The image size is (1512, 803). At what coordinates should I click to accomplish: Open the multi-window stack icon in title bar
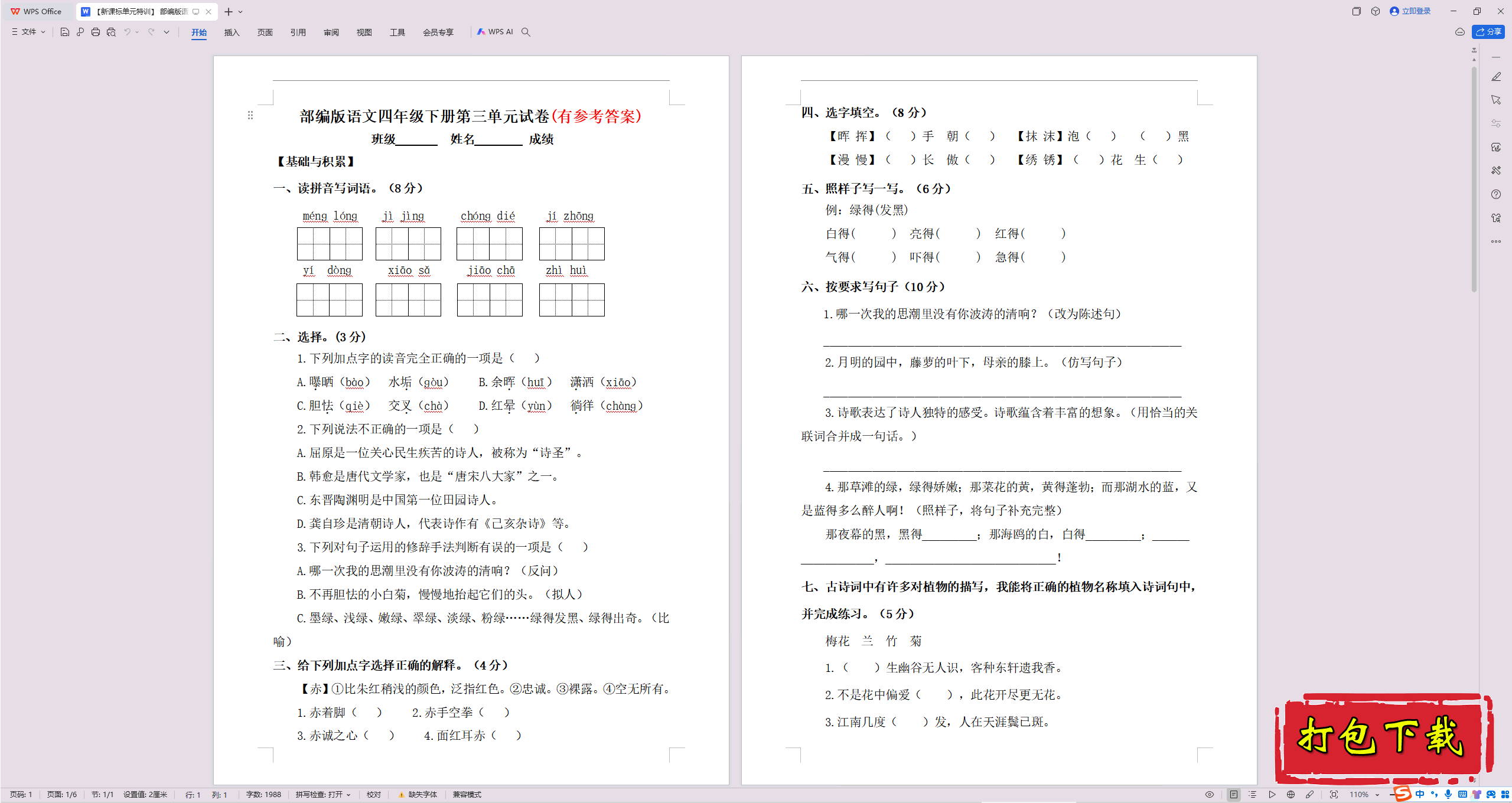pyautogui.click(x=1357, y=11)
